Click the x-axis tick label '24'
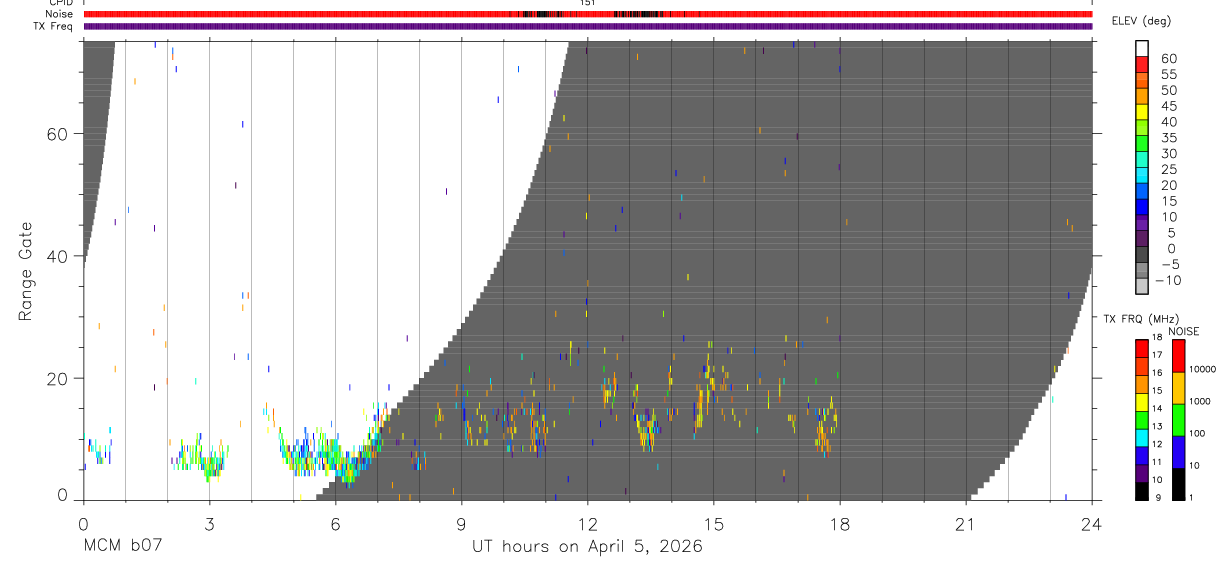 click(1091, 523)
